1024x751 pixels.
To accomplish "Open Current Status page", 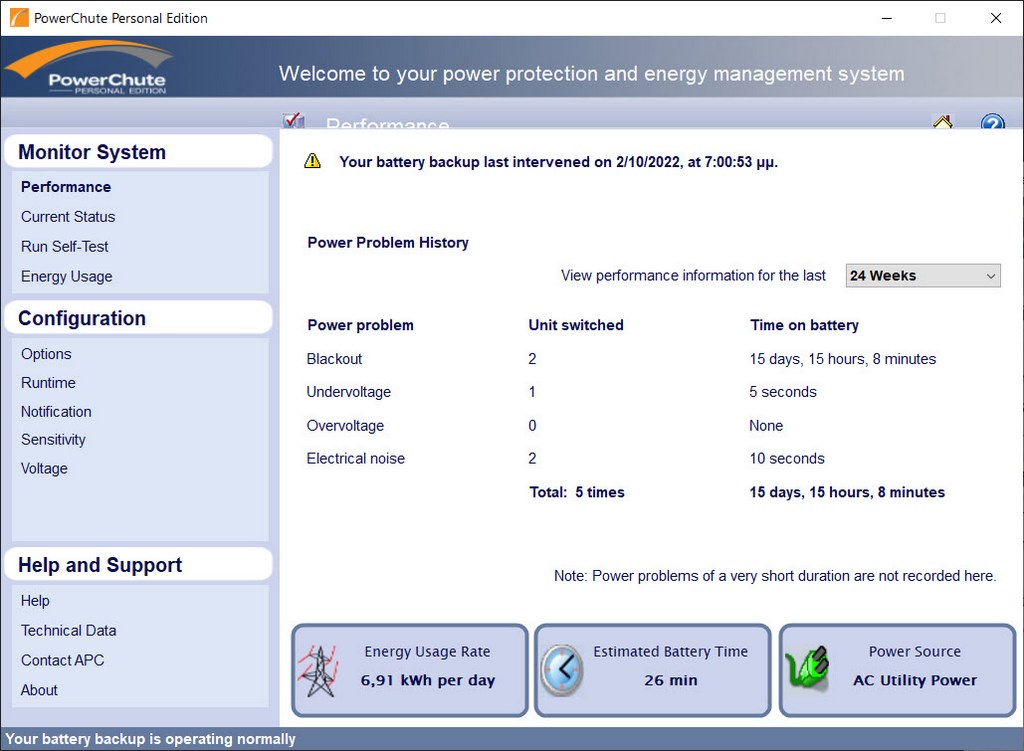I will click(x=68, y=217).
